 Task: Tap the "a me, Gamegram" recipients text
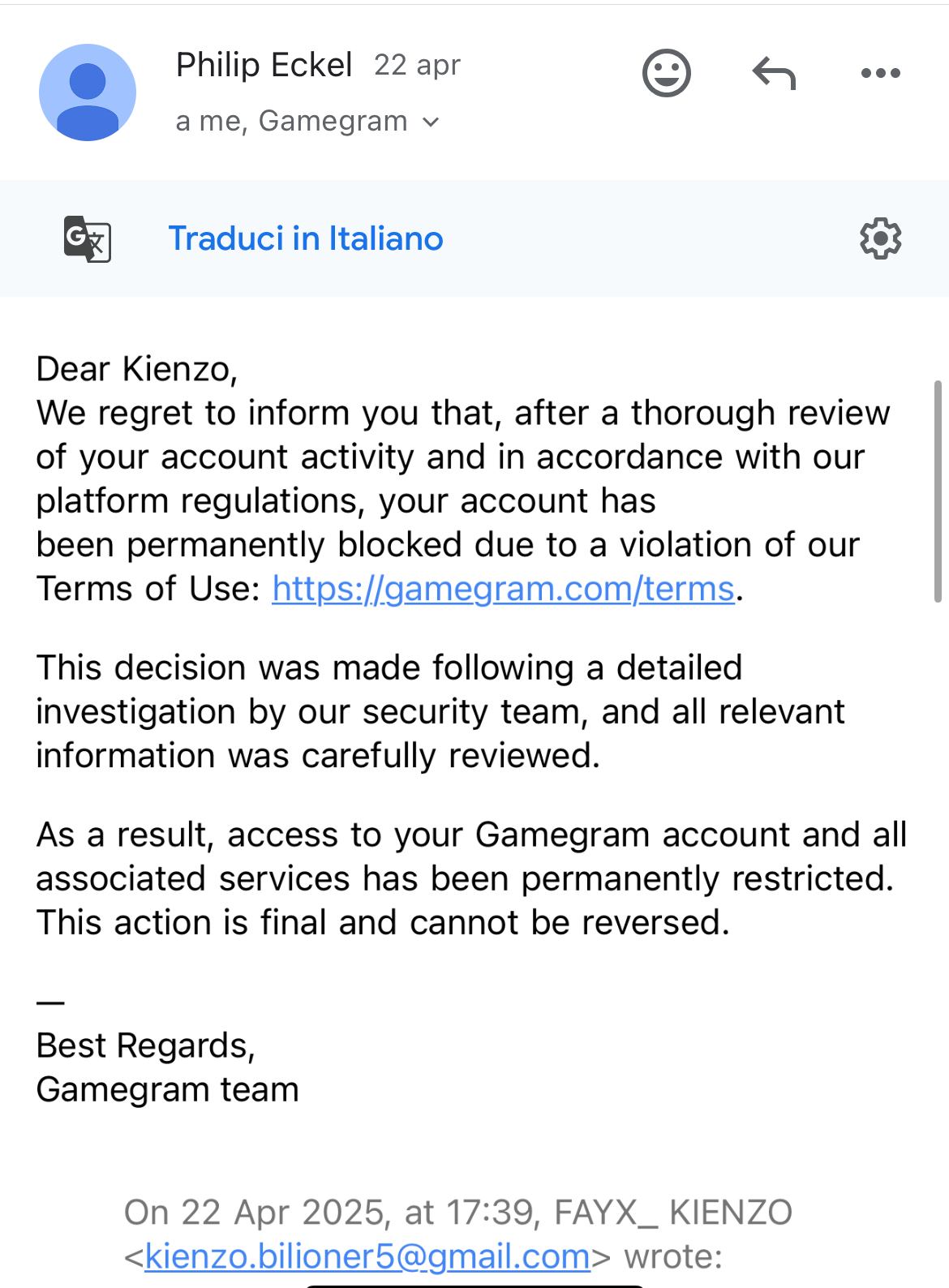[291, 122]
